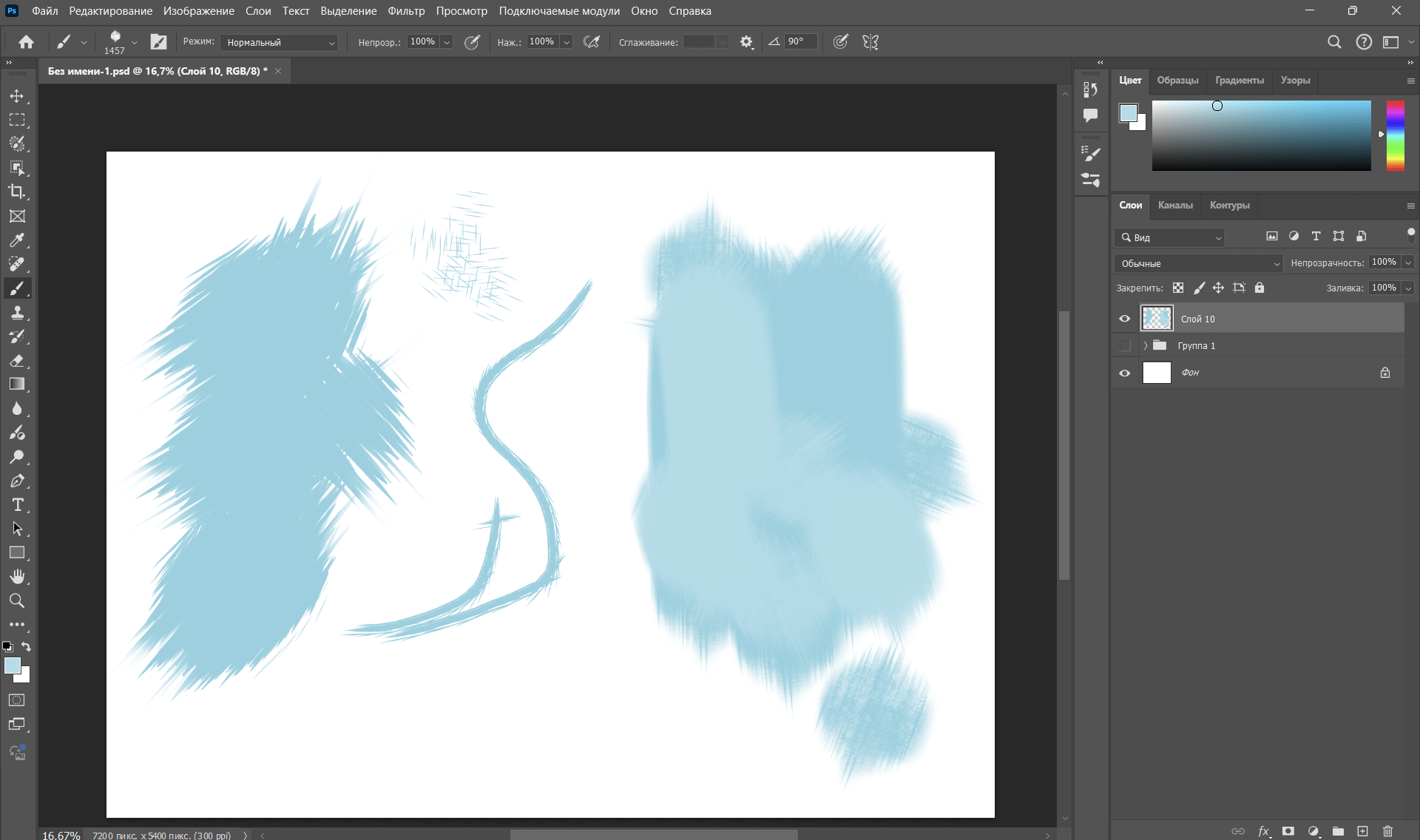Image resolution: width=1420 pixels, height=840 pixels.
Task: Open smoothing options gear
Action: 746,42
